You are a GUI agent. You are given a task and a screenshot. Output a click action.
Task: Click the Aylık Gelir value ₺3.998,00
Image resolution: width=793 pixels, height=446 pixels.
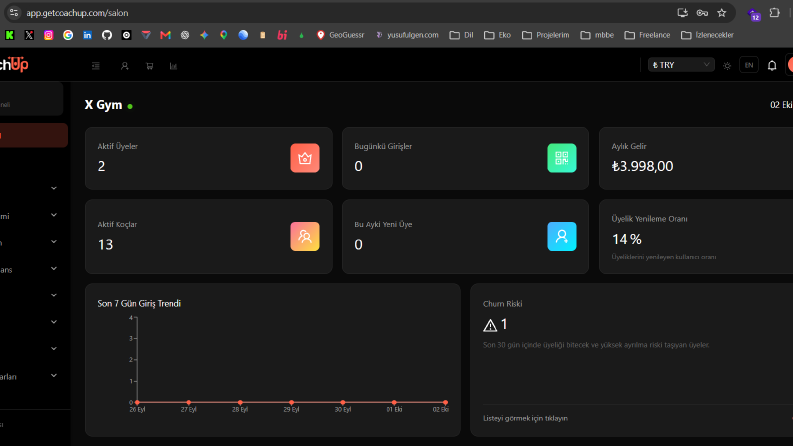(x=642, y=166)
